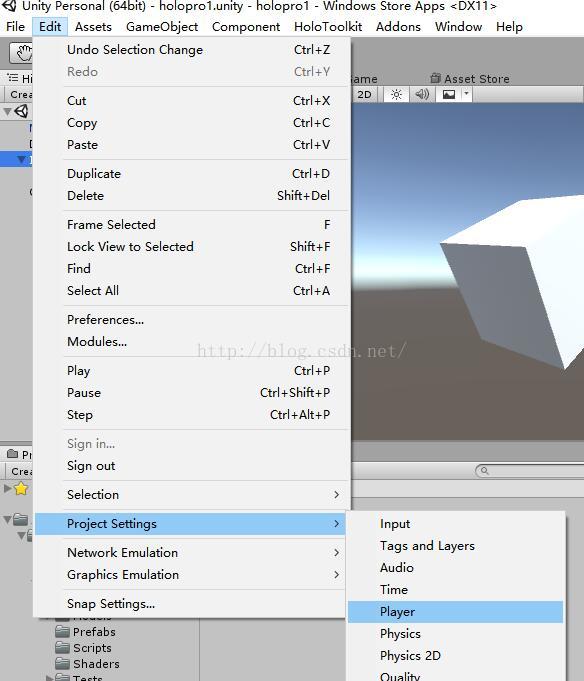Open the Component menu
Image resolution: width=584 pixels, height=681 pixels.
click(x=246, y=26)
